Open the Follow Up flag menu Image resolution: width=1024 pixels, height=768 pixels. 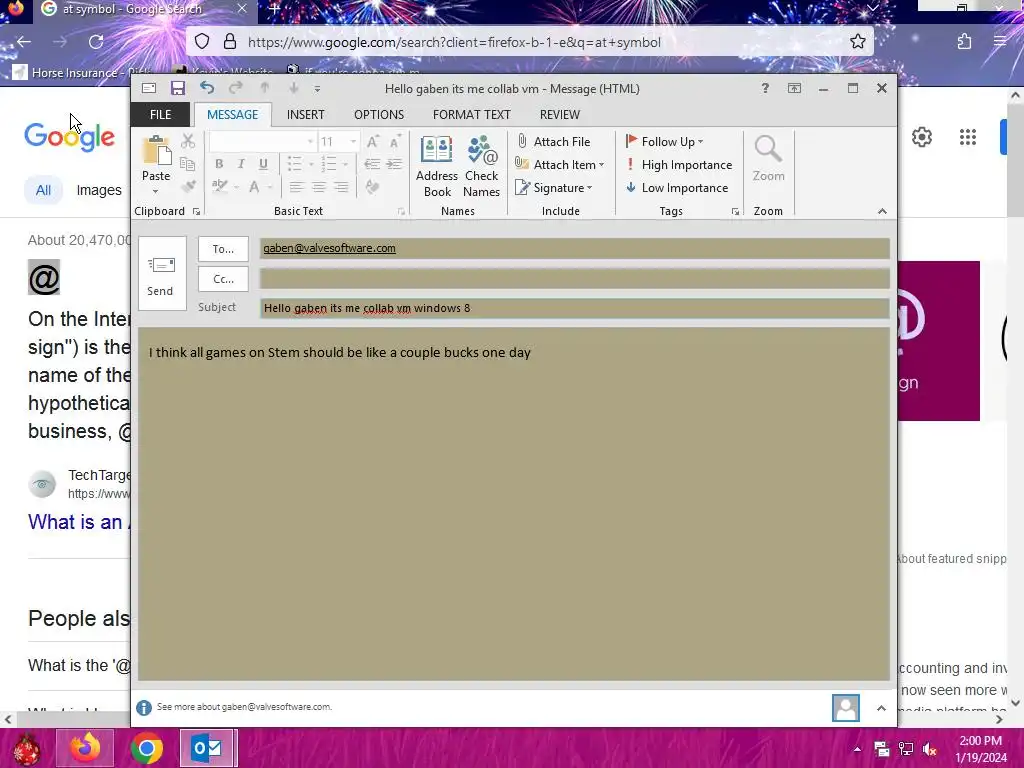click(x=664, y=142)
